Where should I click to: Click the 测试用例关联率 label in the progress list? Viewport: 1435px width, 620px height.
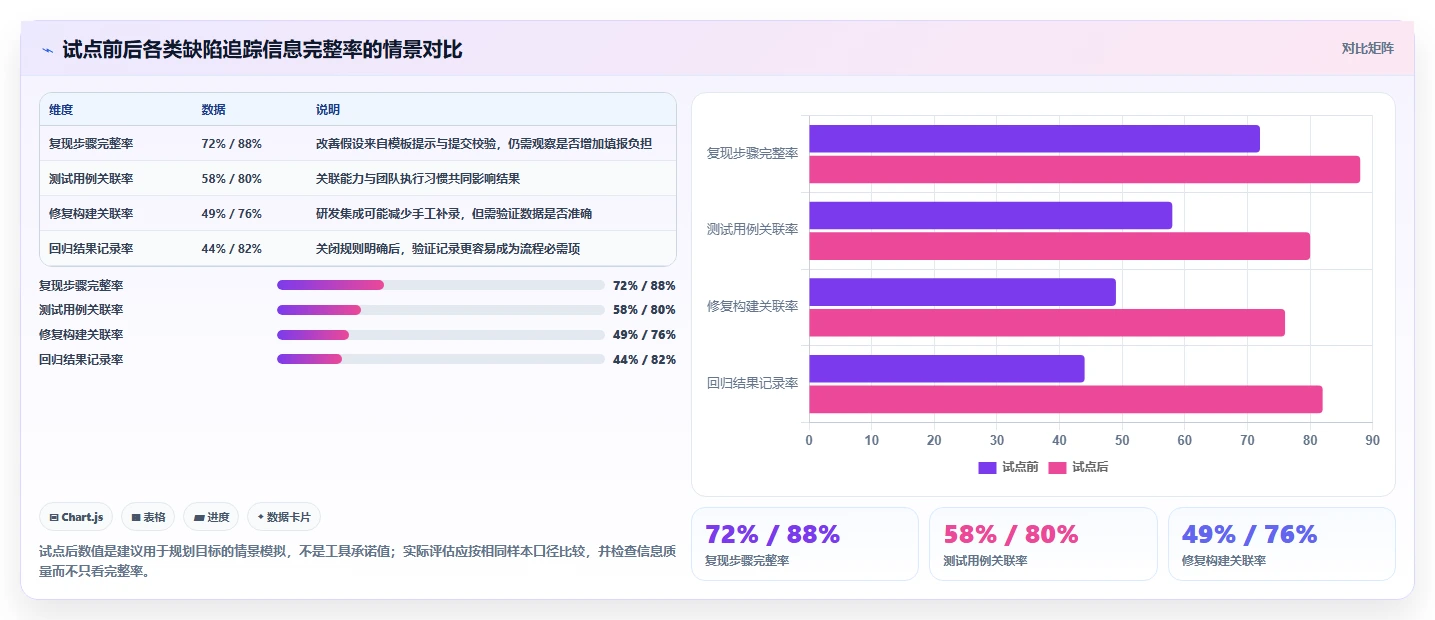[81, 310]
